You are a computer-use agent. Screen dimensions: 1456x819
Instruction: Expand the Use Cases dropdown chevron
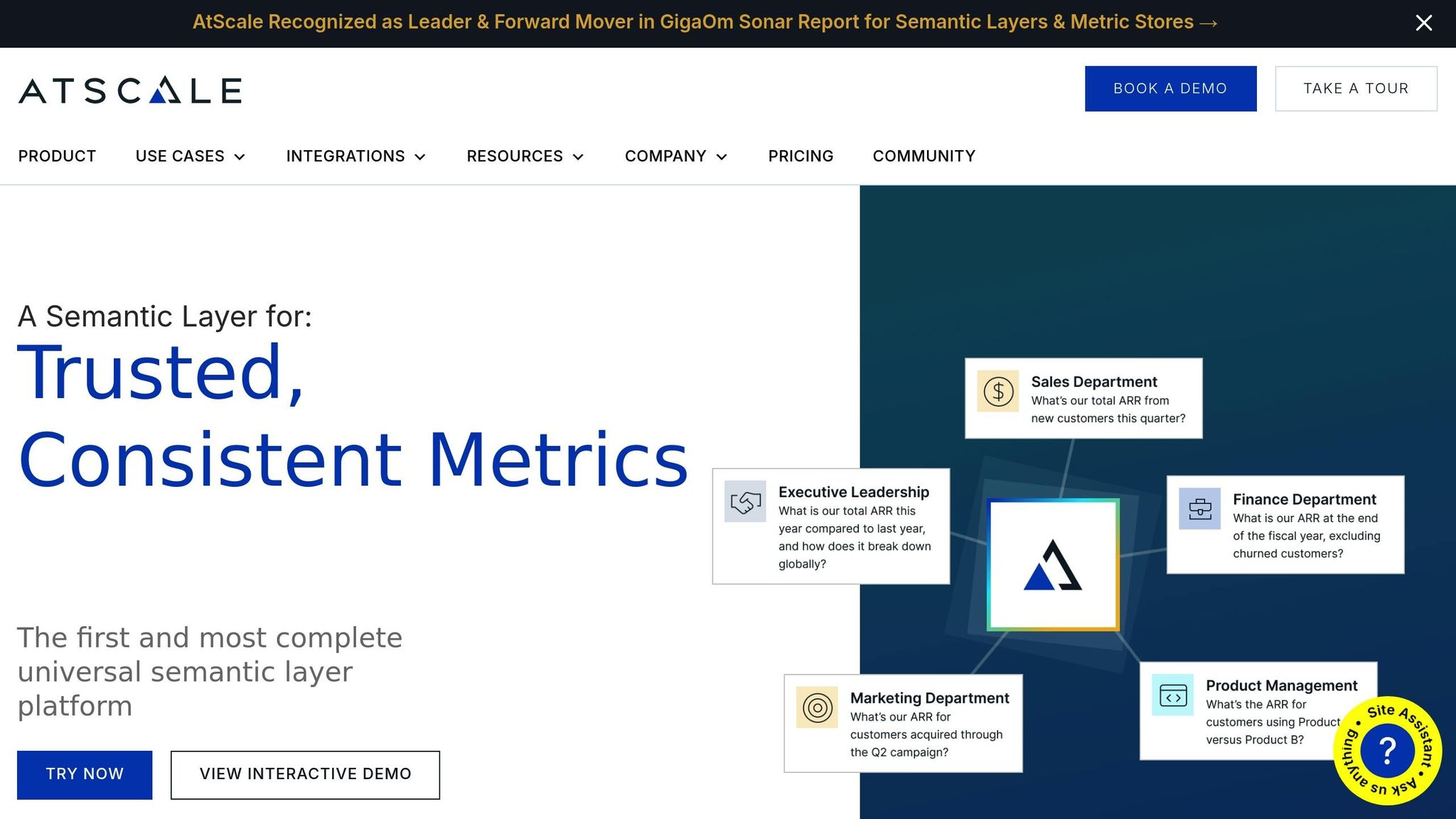[x=240, y=157]
